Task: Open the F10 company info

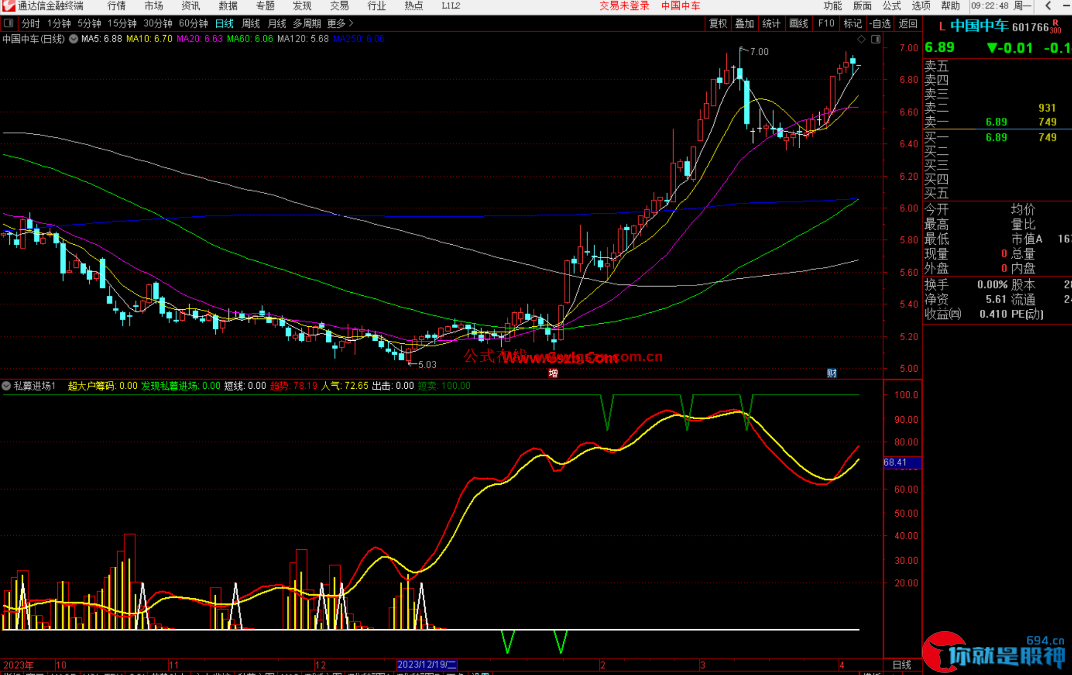Action: tap(826, 23)
